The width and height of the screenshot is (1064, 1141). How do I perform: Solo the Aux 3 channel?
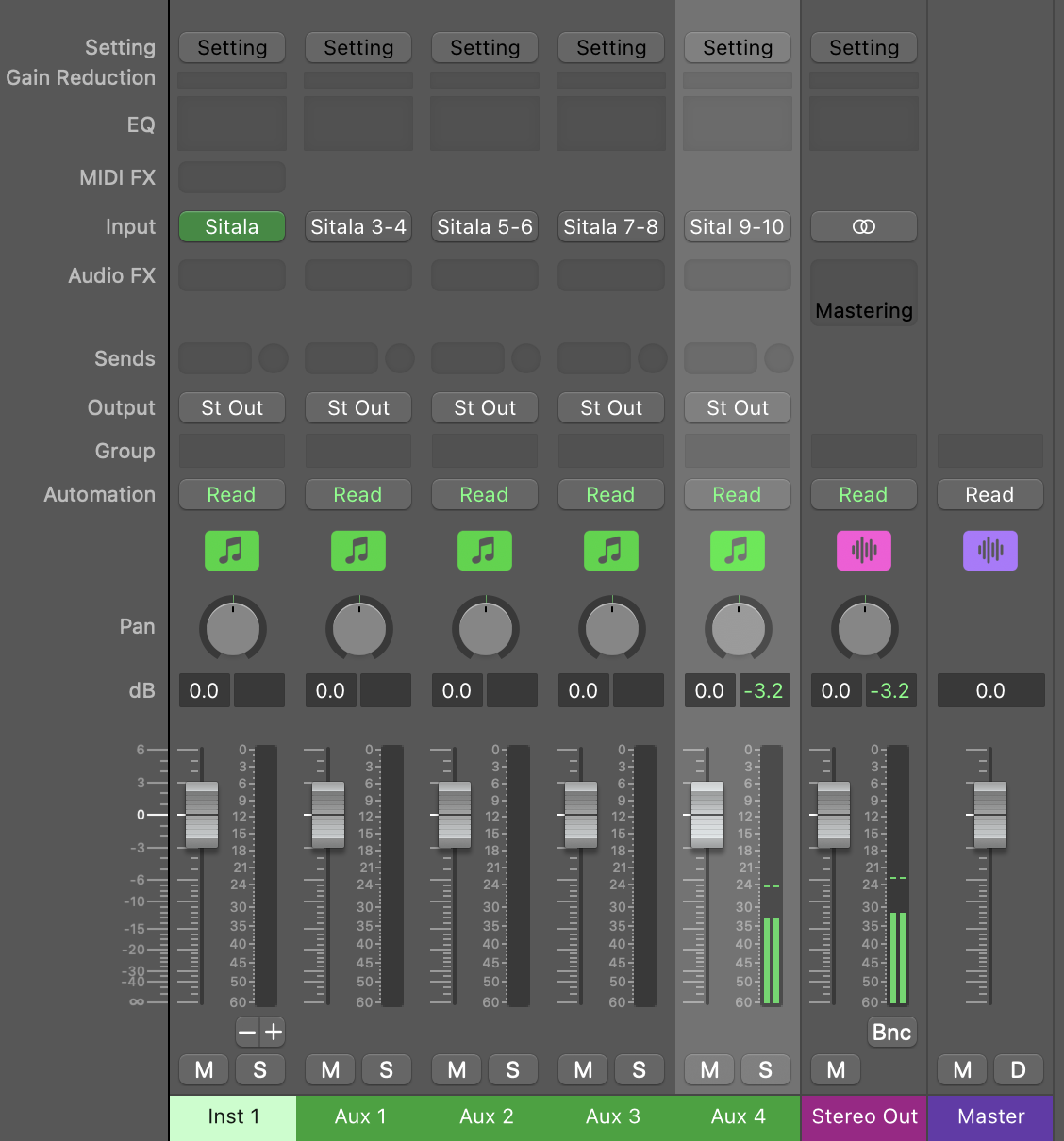pos(640,1069)
